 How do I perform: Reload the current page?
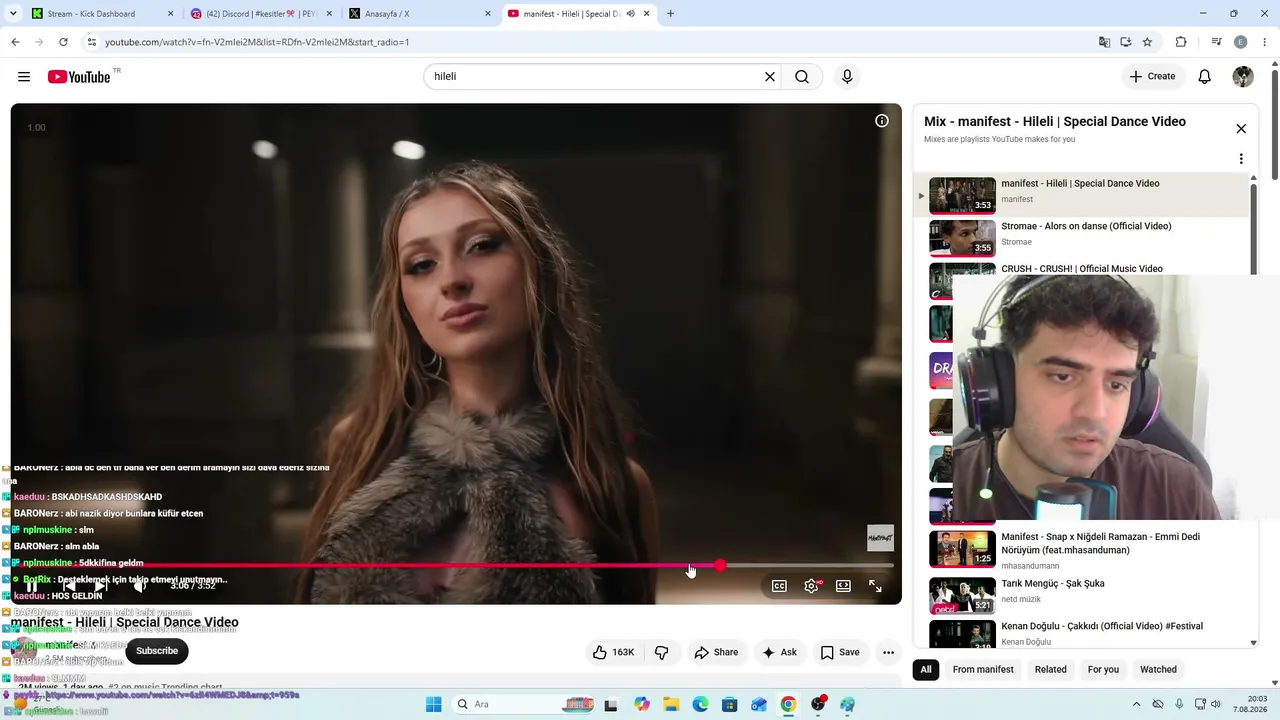63,42
